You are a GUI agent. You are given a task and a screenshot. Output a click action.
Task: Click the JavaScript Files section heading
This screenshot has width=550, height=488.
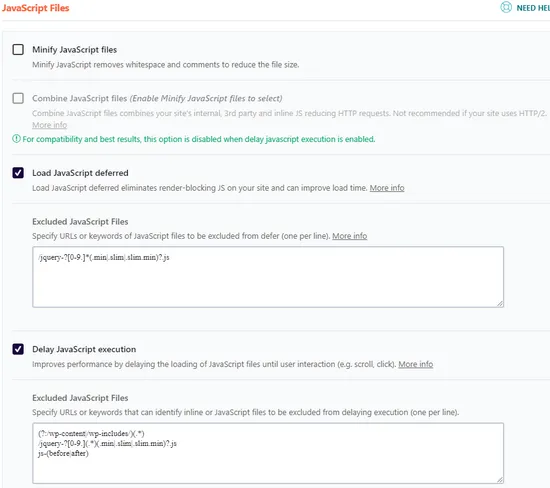(35, 8)
